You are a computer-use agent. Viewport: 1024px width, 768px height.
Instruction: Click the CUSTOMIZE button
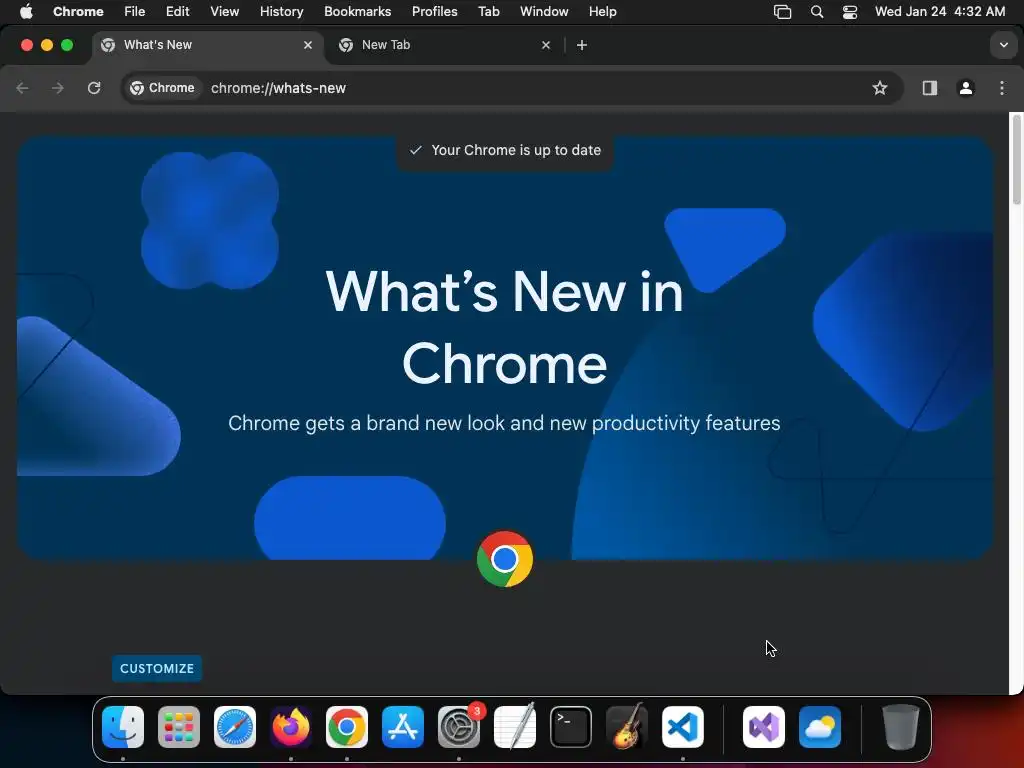(x=157, y=669)
